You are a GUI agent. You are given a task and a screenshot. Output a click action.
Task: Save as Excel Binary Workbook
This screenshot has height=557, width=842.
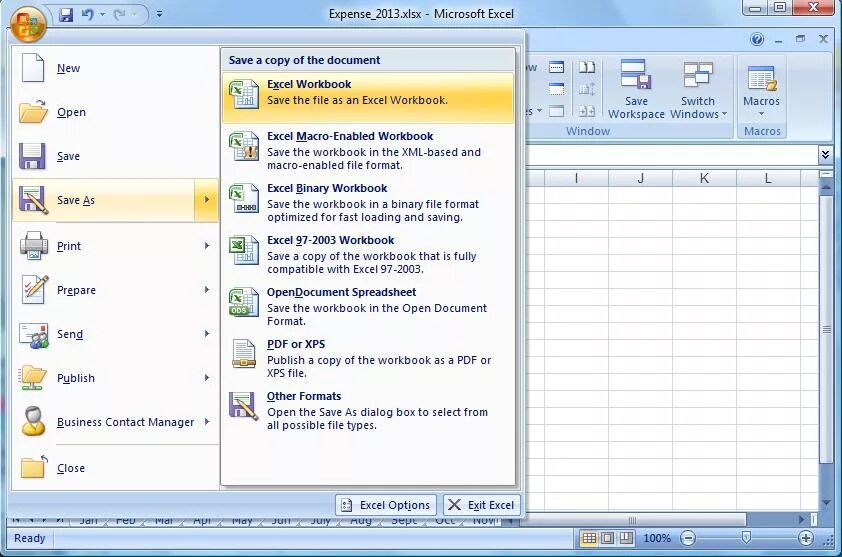368,202
